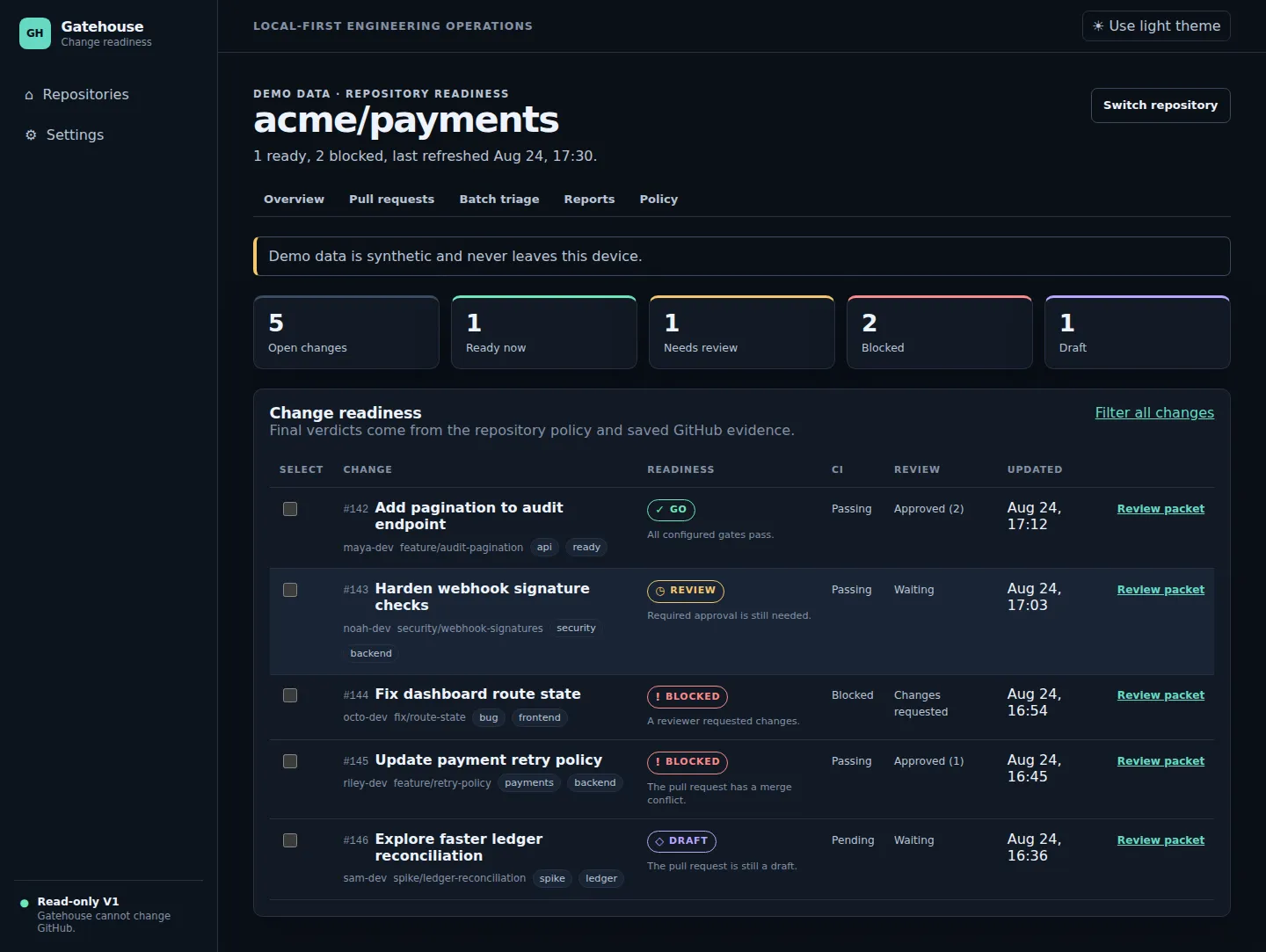Click the Open changes stat card
The height and width of the screenshot is (952, 1266).
[x=346, y=332]
